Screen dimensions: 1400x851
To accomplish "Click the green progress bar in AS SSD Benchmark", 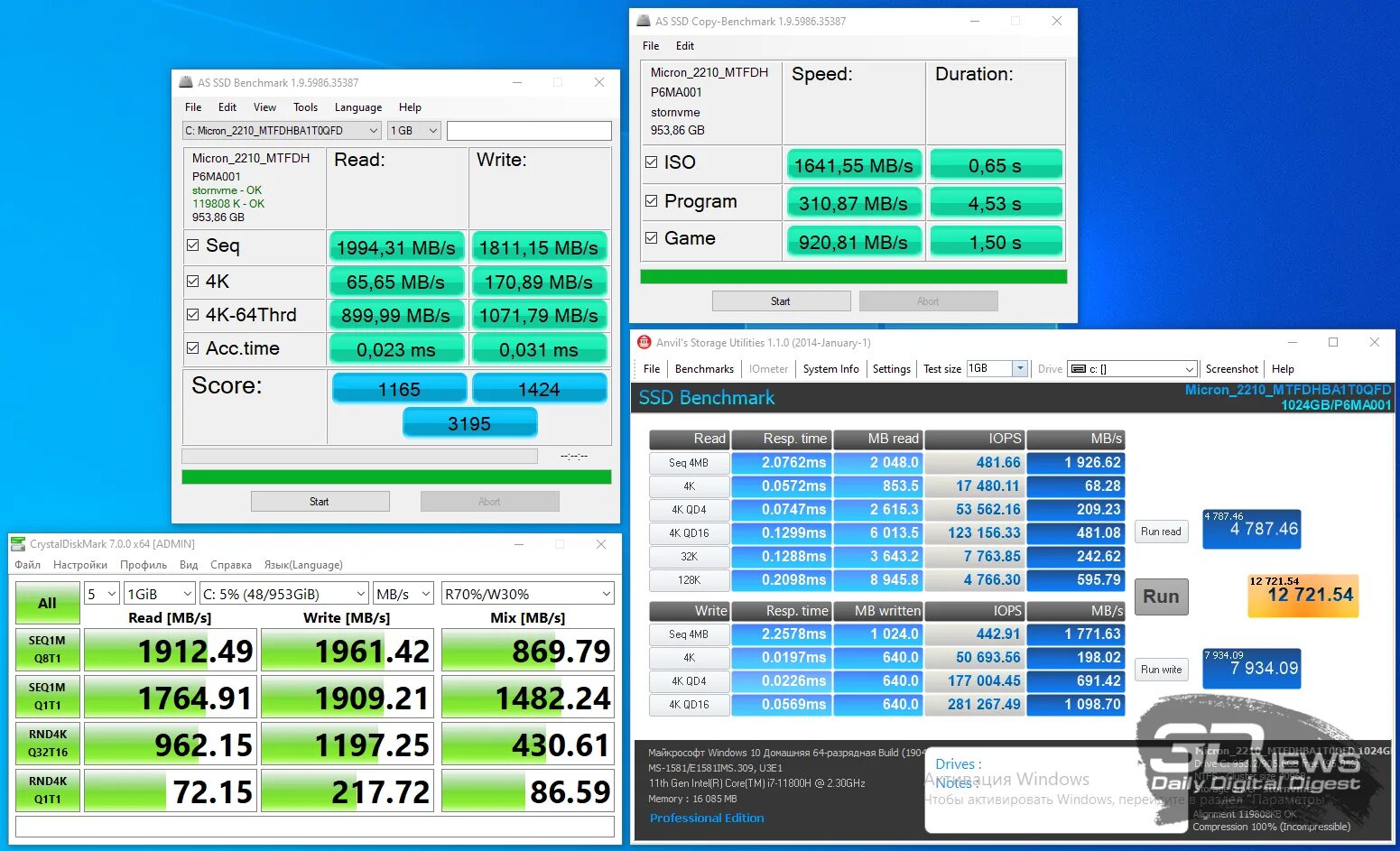I will pos(396,476).
